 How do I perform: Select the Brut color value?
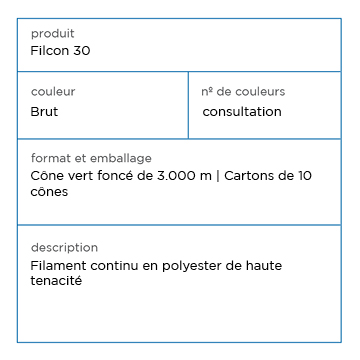point(44,111)
